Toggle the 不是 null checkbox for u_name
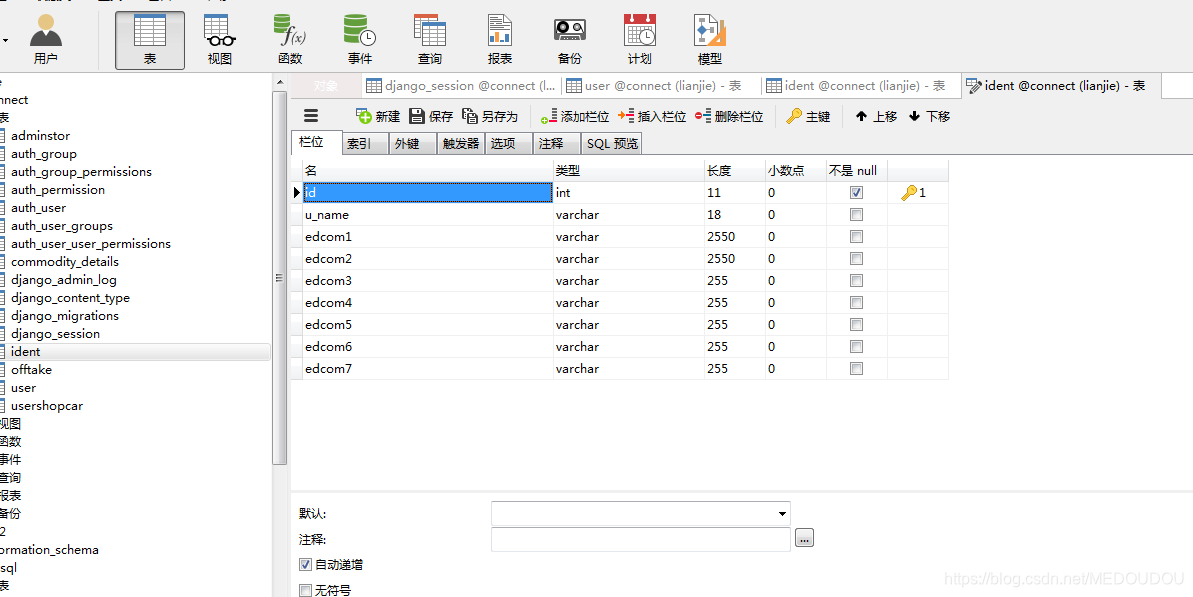The height and width of the screenshot is (597, 1193). click(857, 215)
